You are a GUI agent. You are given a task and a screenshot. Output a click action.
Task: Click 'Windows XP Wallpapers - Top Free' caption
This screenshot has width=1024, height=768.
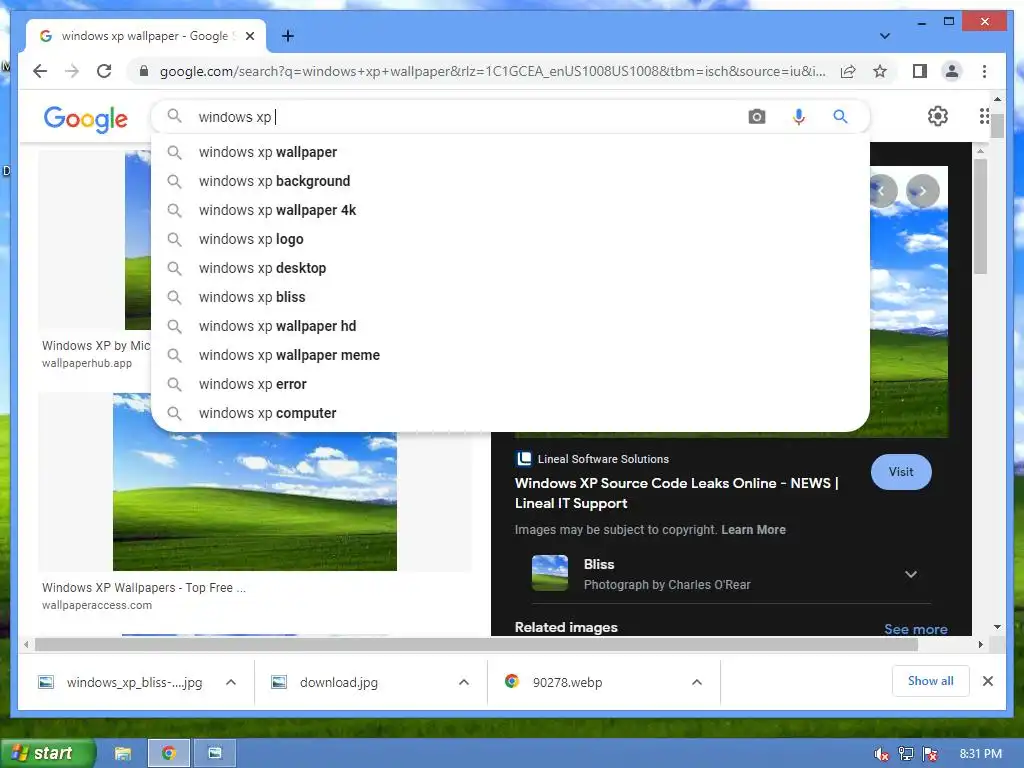pos(144,588)
